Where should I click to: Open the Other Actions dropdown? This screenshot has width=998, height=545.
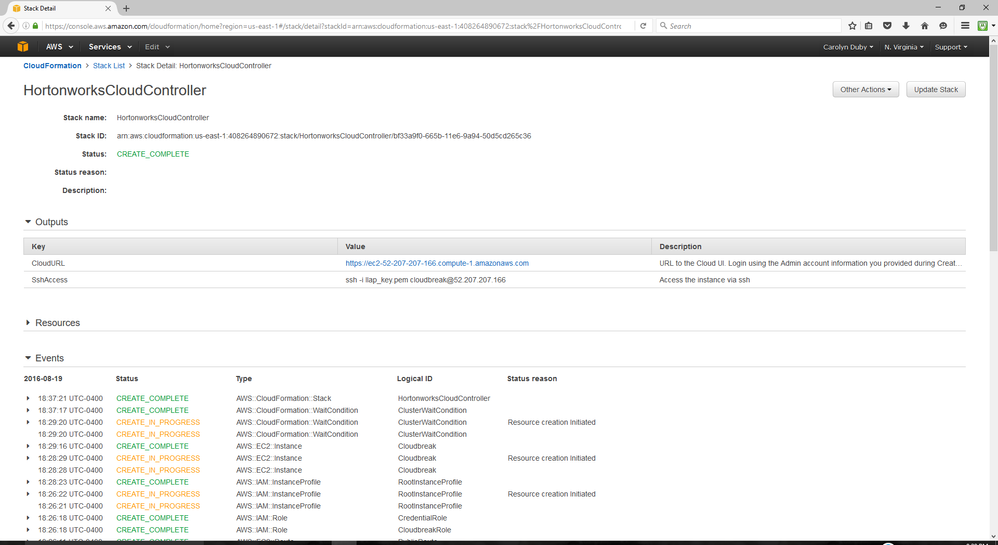[866, 90]
